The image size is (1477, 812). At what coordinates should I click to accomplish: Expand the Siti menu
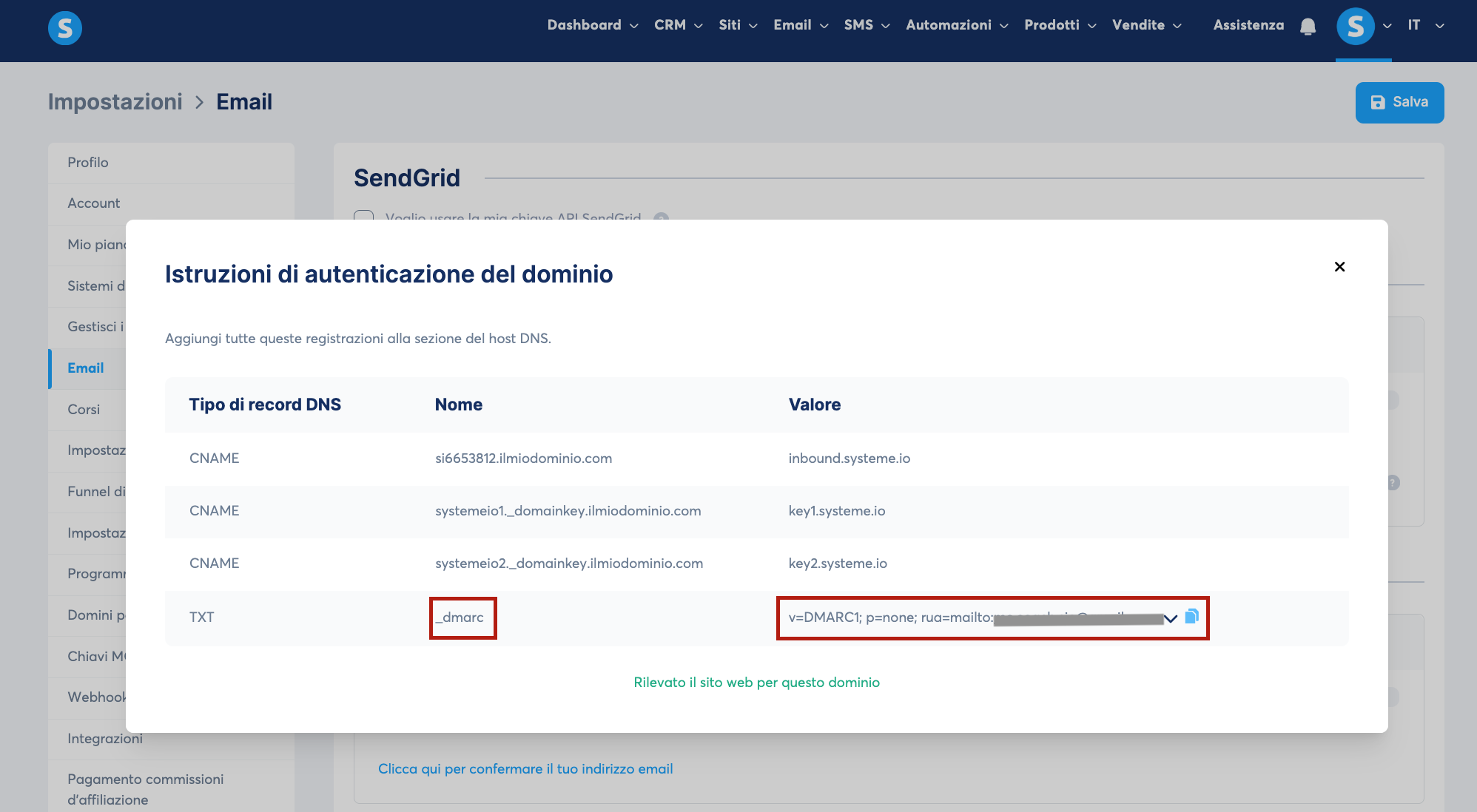(738, 25)
